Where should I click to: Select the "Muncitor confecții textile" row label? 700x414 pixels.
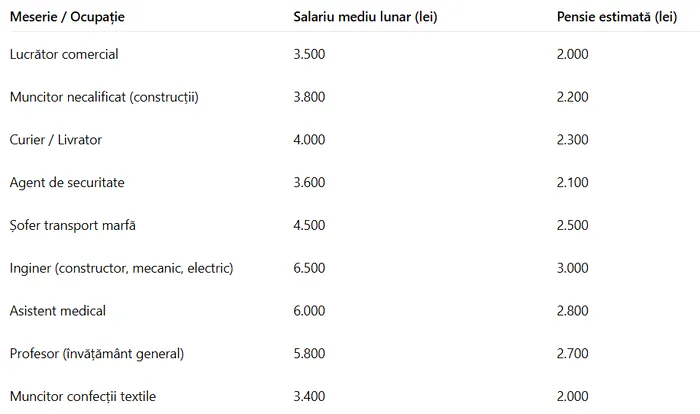[x=83, y=398]
